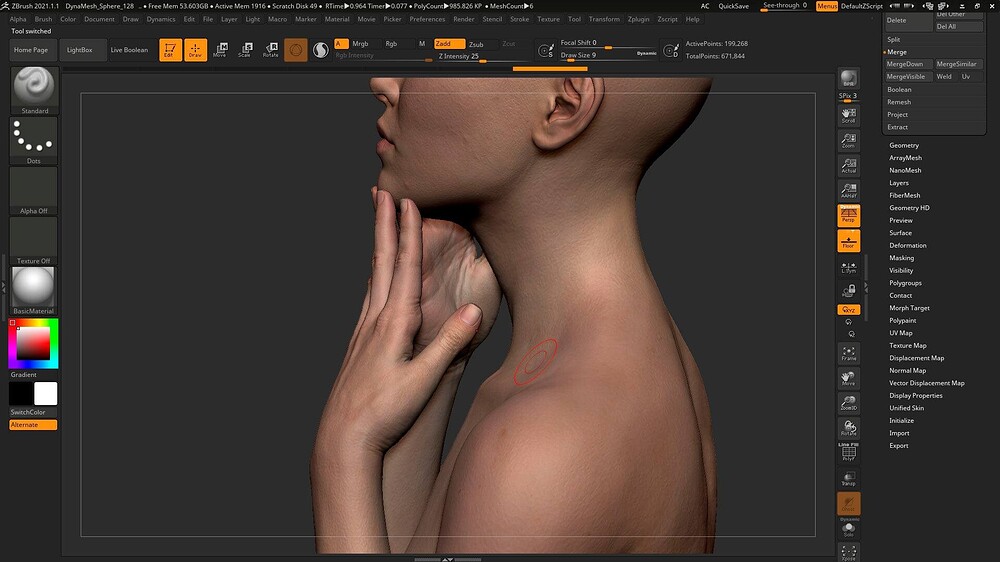Click the MergeVisible button
The width and height of the screenshot is (1000, 562).
click(908, 77)
